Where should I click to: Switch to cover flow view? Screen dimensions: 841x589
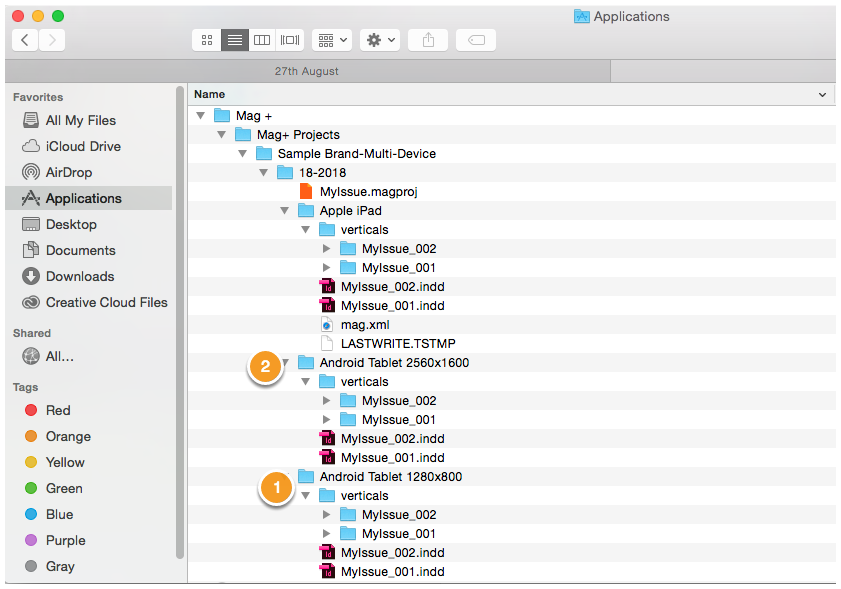290,40
